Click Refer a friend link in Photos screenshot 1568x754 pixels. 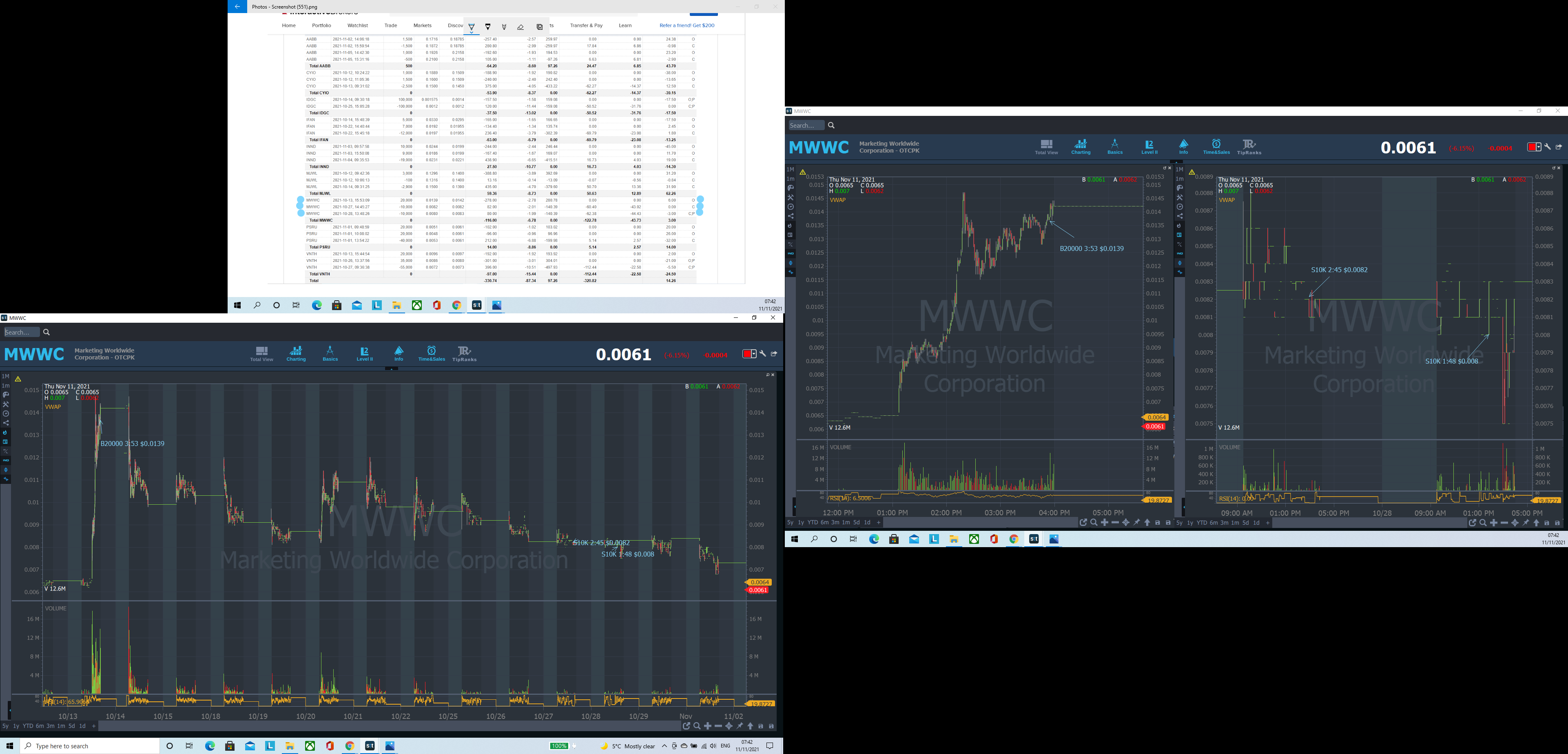click(687, 26)
